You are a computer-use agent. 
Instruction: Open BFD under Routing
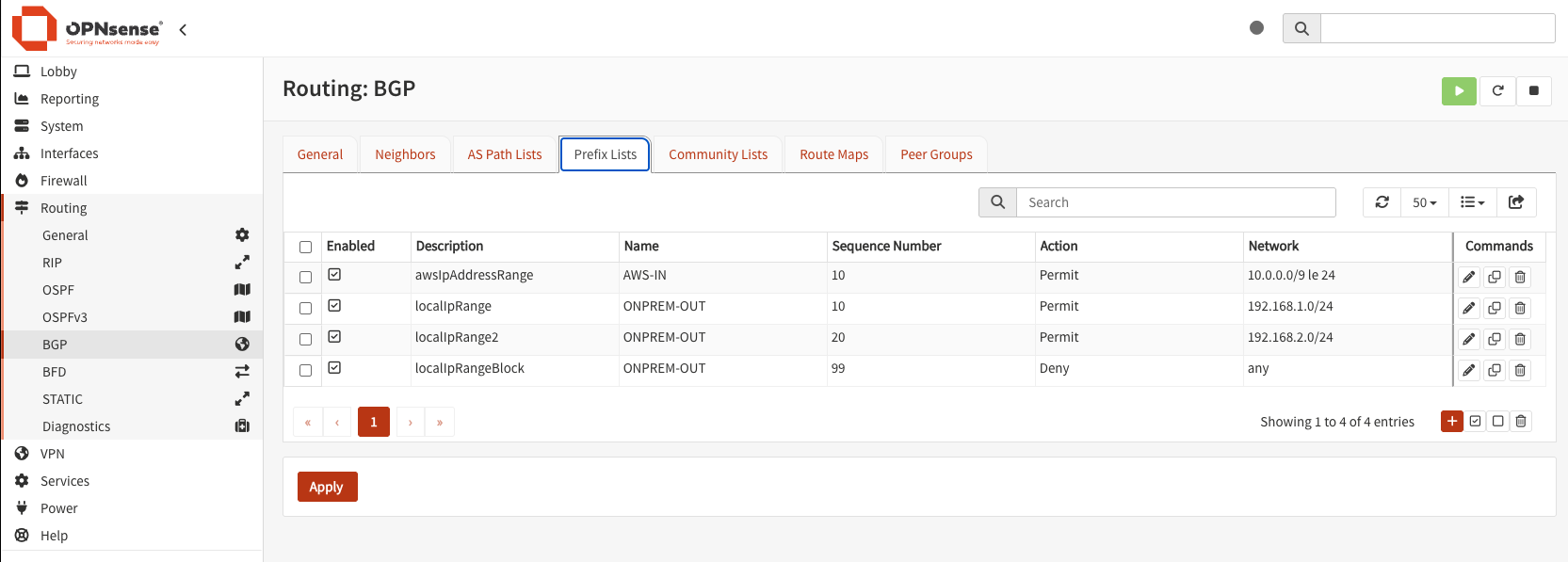pyautogui.click(x=132, y=372)
